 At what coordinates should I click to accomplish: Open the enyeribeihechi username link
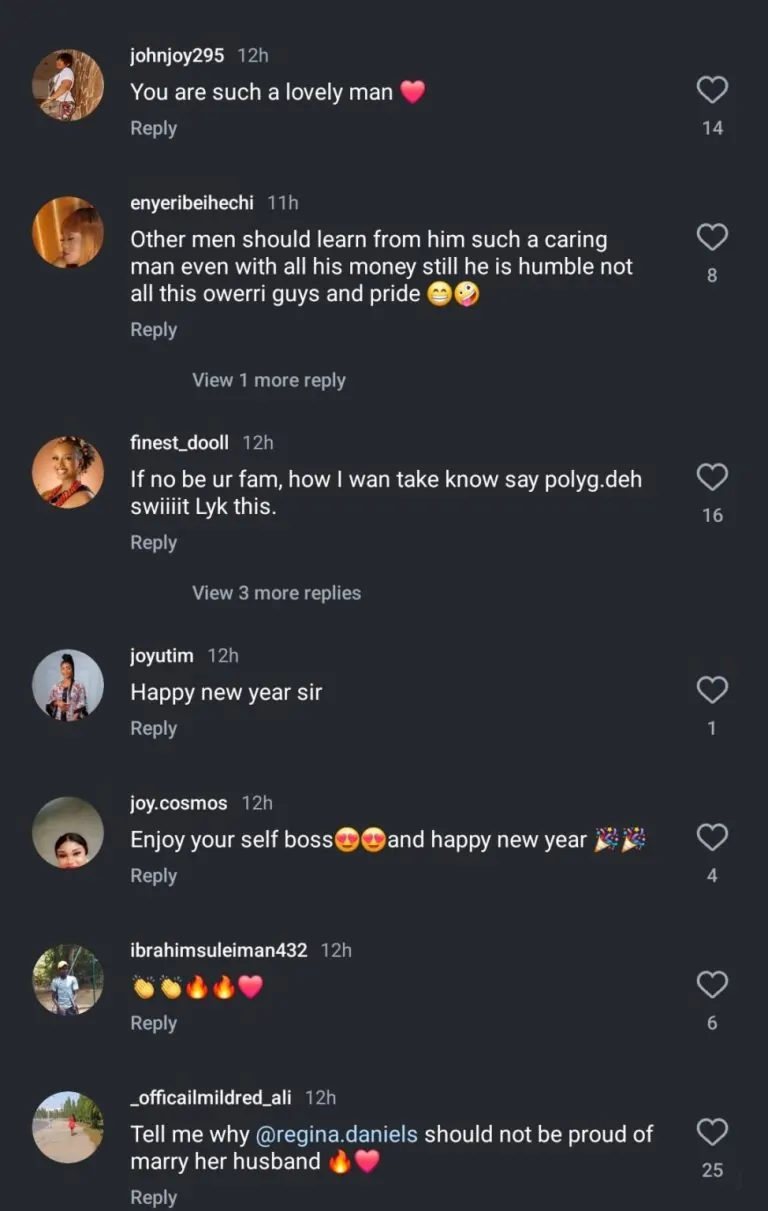click(x=192, y=203)
